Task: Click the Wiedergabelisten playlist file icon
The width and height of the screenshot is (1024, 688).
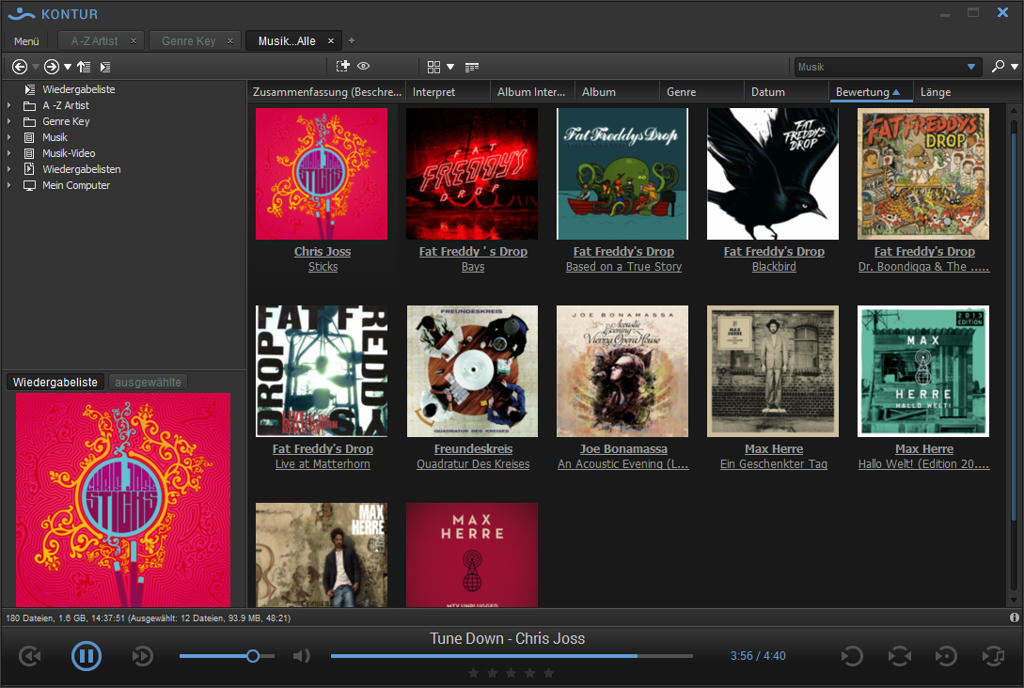Action: 29,169
